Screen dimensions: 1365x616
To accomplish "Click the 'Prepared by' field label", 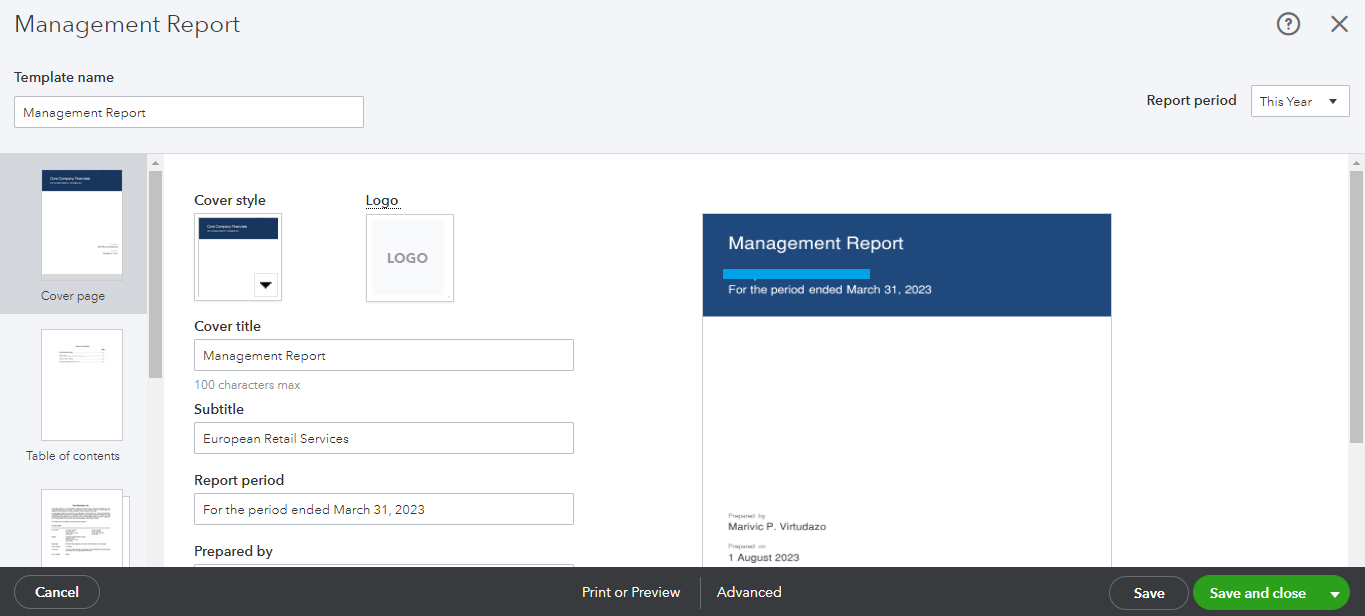I will pyautogui.click(x=233, y=551).
